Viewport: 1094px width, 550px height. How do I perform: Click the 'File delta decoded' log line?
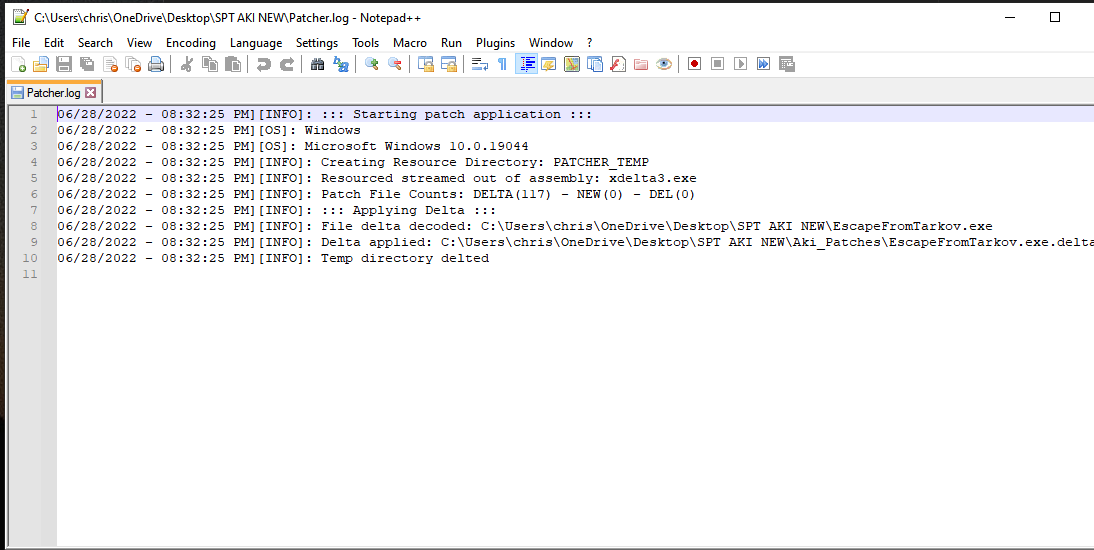click(x=525, y=227)
